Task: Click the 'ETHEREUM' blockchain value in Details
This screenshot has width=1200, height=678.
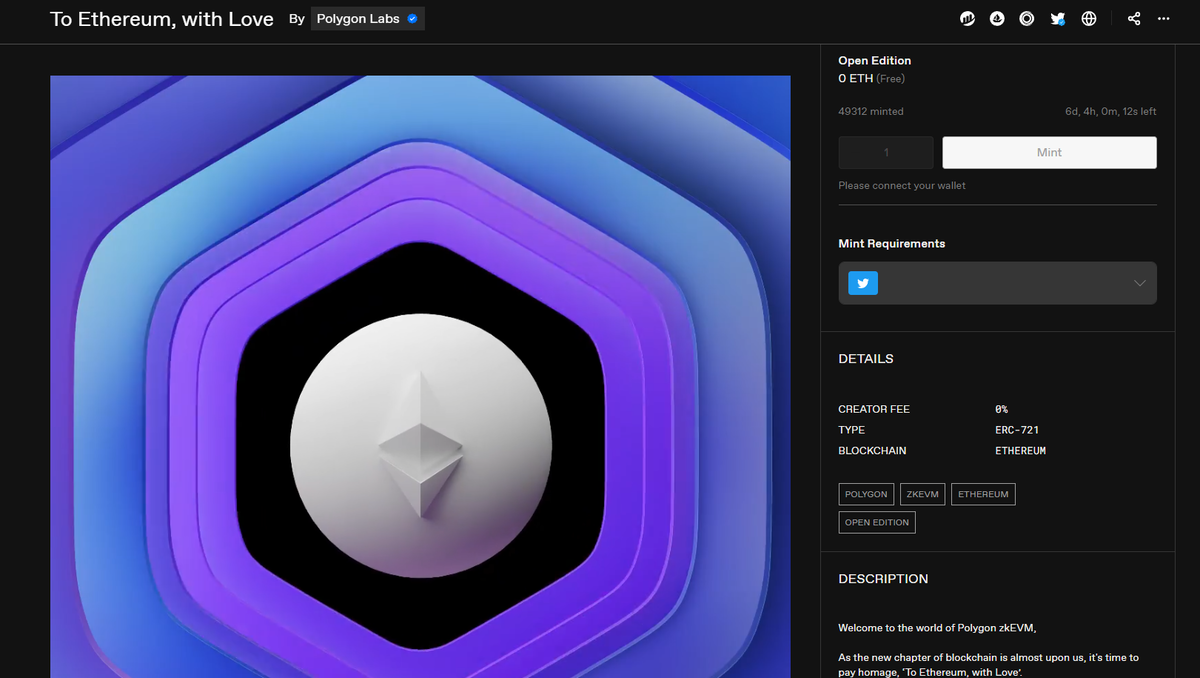Action: click(1020, 451)
